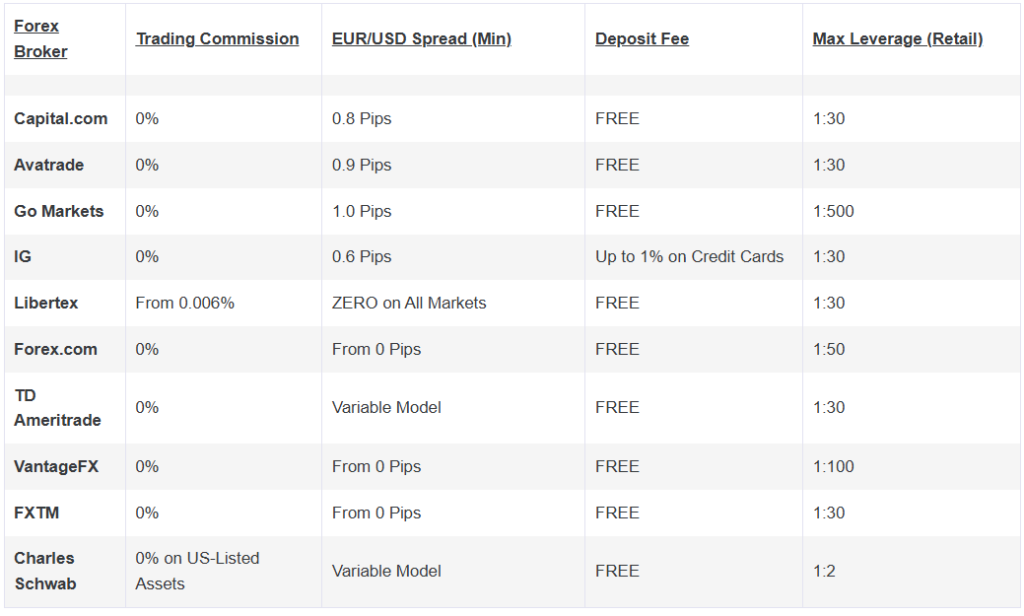Click the Charles Schwab broker name
This screenshot has height=616, width=1024.
click(x=44, y=571)
